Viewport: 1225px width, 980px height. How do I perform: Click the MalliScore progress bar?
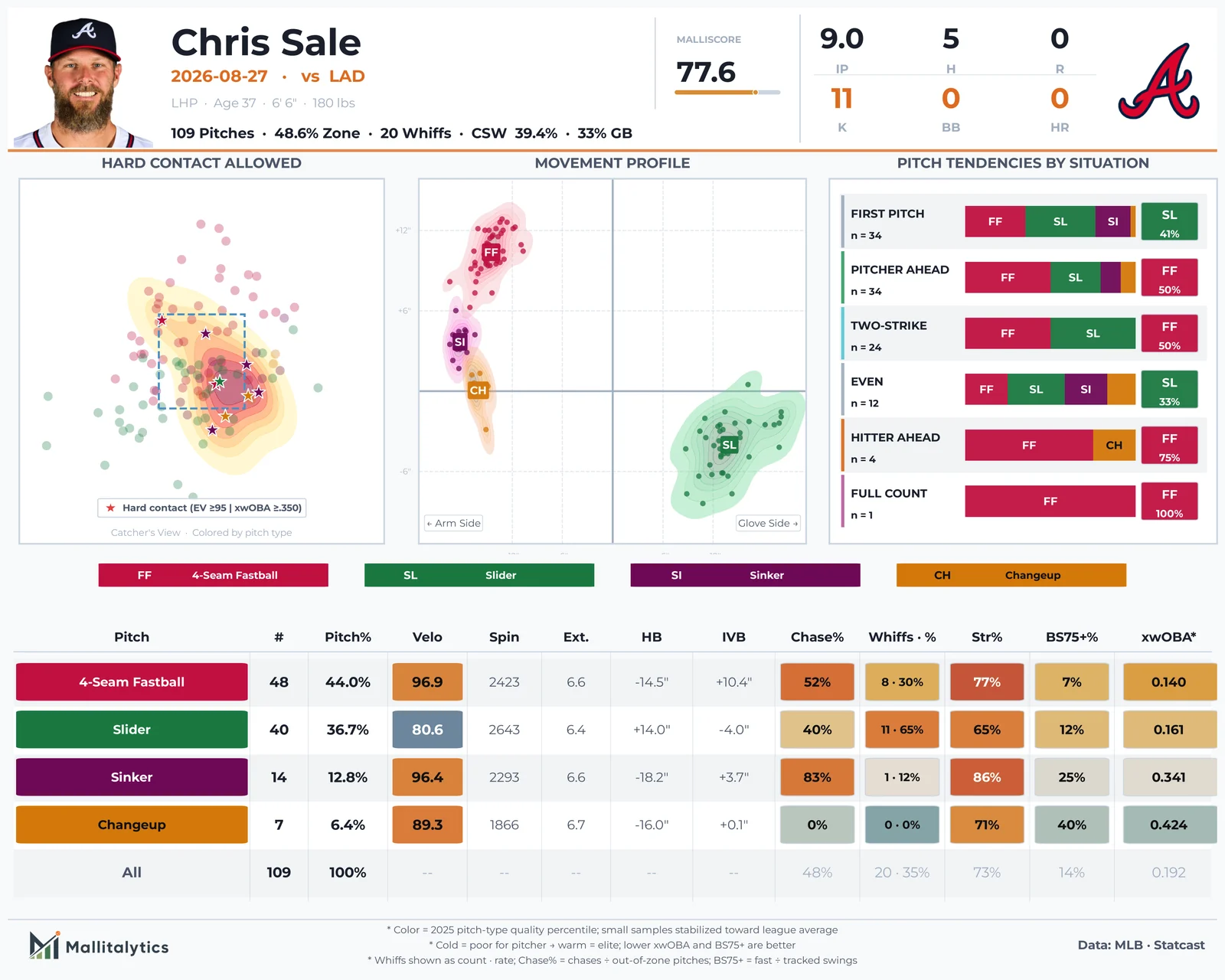click(x=727, y=92)
